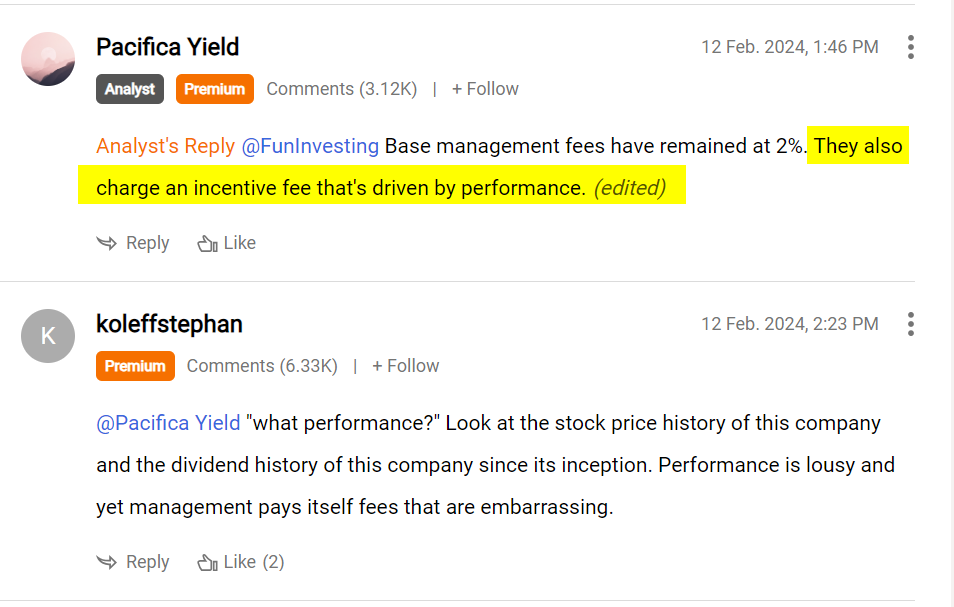Follow Pacifica Yield
Viewport: 954px width, 607px height.
point(485,89)
